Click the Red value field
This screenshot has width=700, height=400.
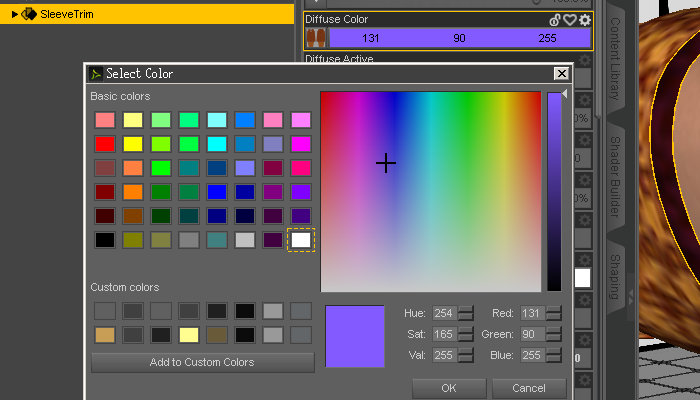point(532,313)
